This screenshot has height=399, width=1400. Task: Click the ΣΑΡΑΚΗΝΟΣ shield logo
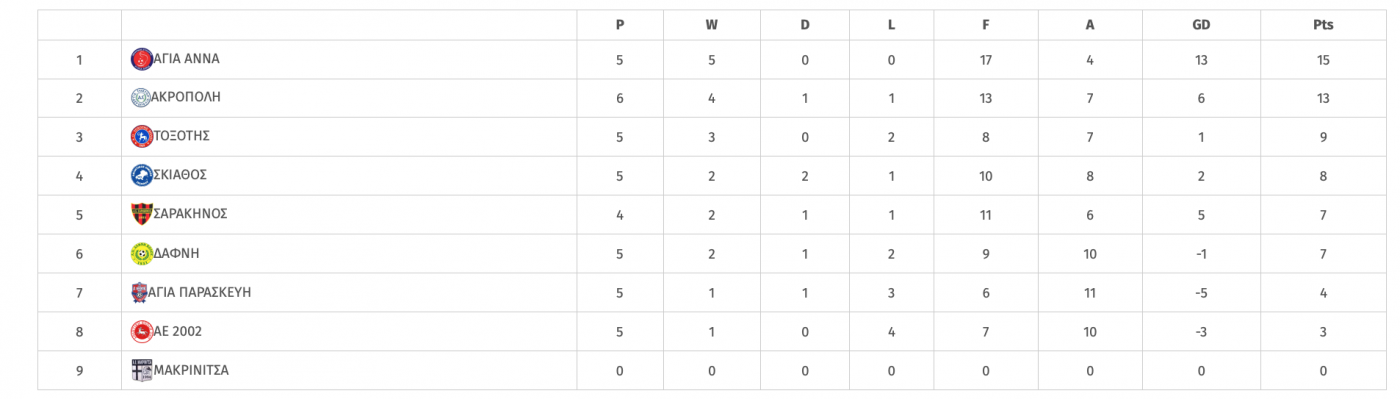coord(142,214)
